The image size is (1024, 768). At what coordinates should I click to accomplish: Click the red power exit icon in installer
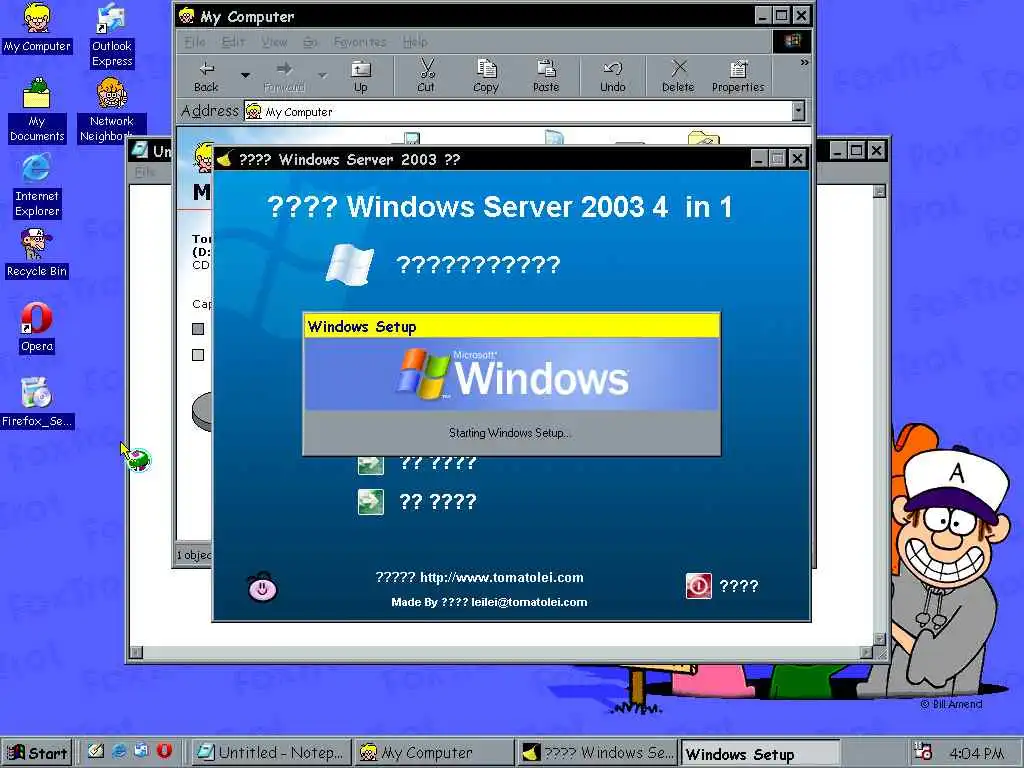click(699, 586)
